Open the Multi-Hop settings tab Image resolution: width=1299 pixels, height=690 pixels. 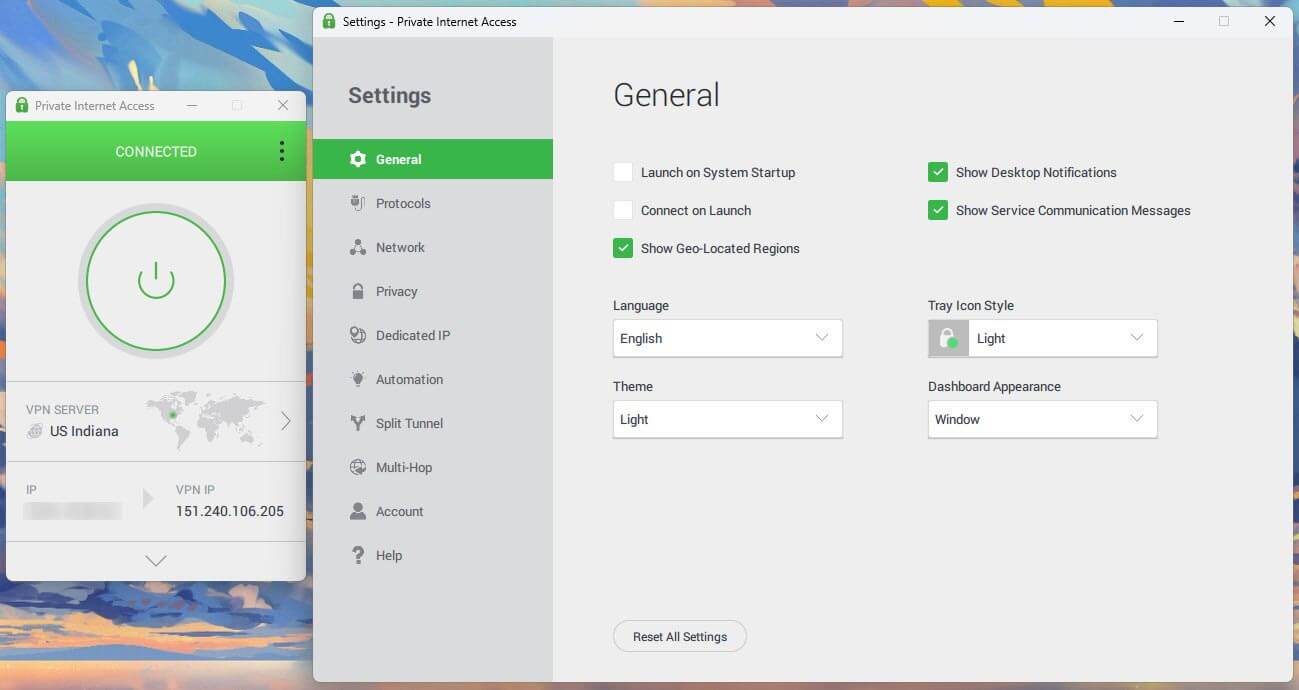[433, 467]
